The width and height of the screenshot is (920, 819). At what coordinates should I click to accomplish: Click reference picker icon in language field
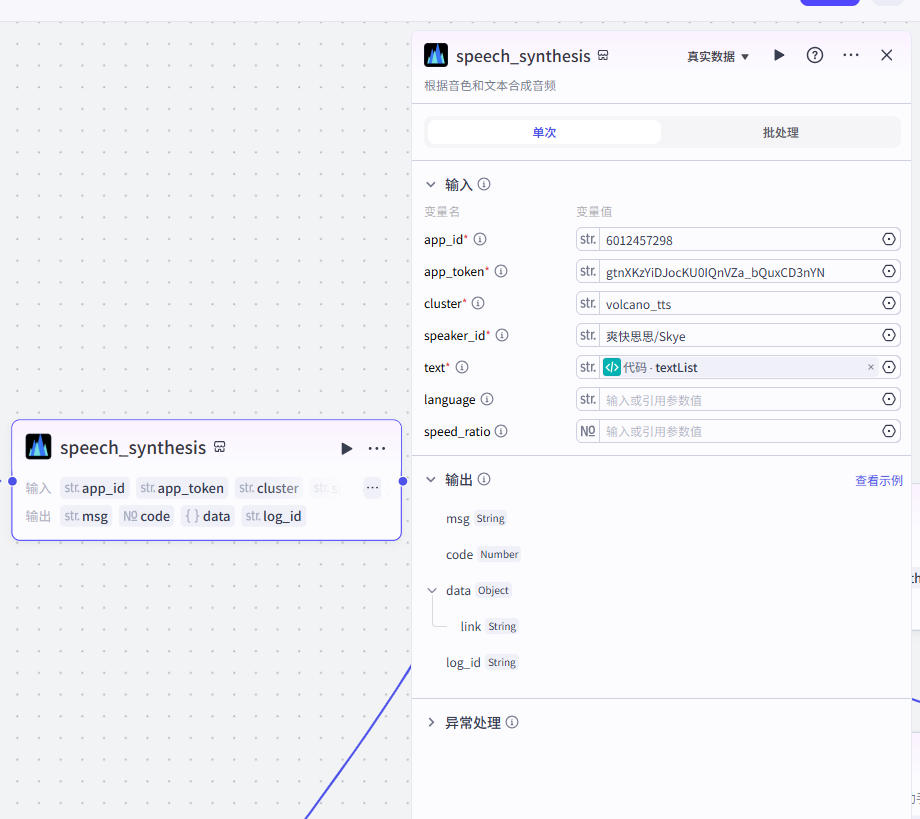pos(888,399)
